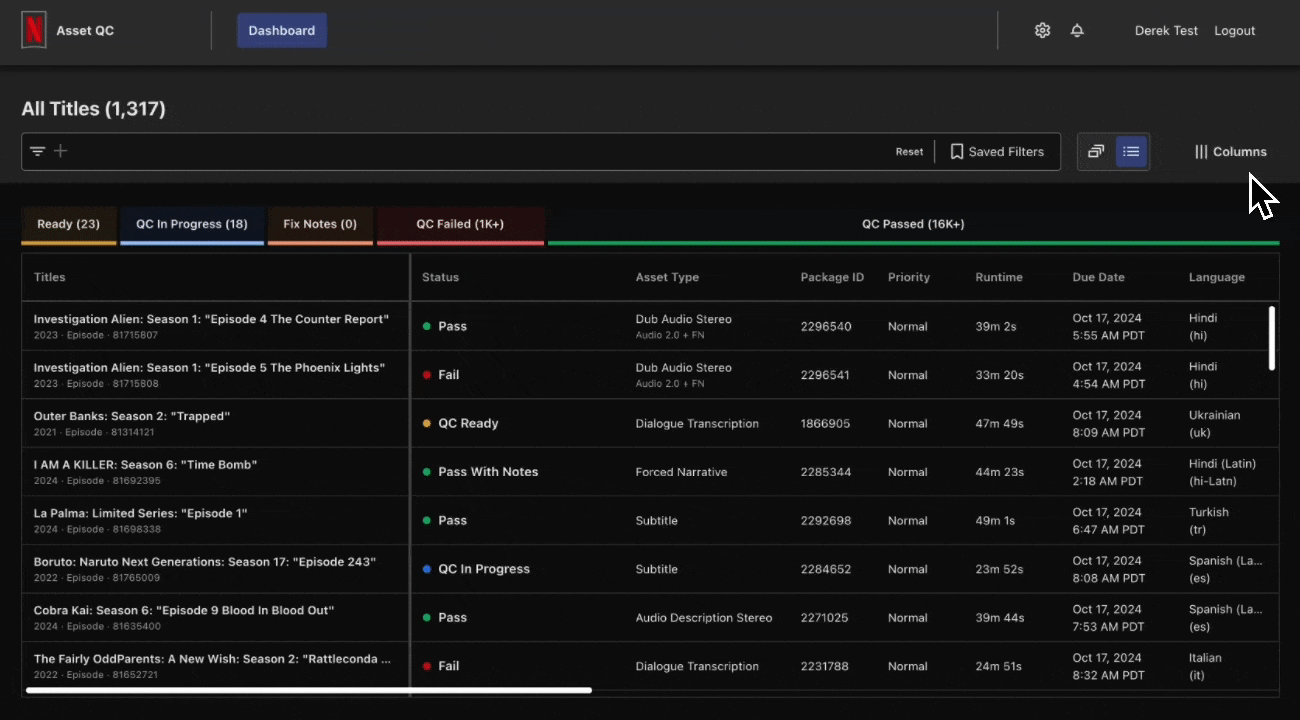The width and height of the screenshot is (1300, 720).
Task: Click the QC In Progress status cell
Action: [x=476, y=569]
